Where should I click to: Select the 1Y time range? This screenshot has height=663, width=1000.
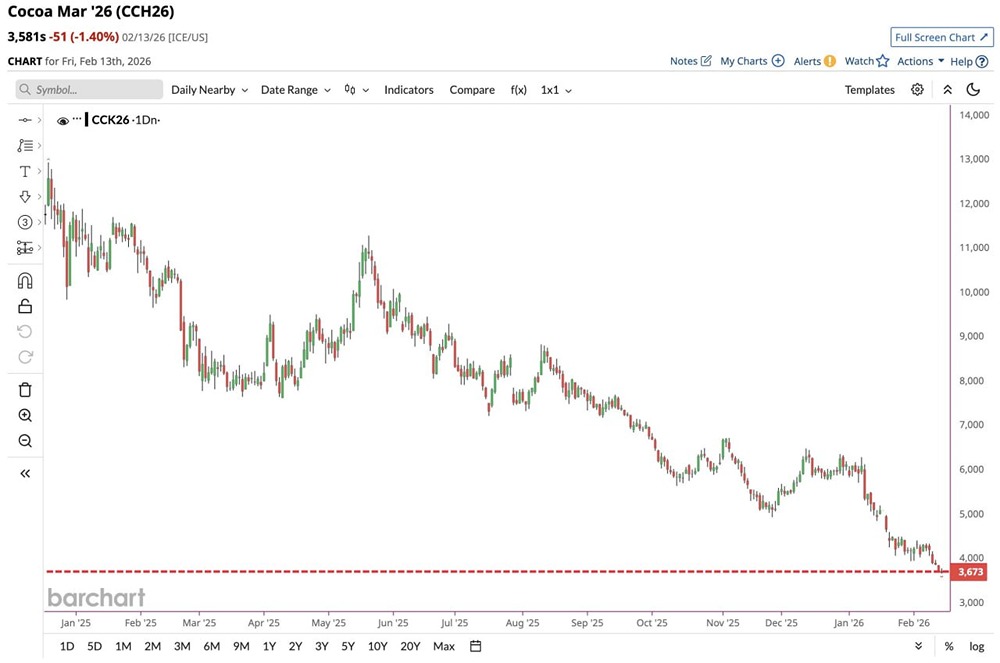(x=269, y=646)
